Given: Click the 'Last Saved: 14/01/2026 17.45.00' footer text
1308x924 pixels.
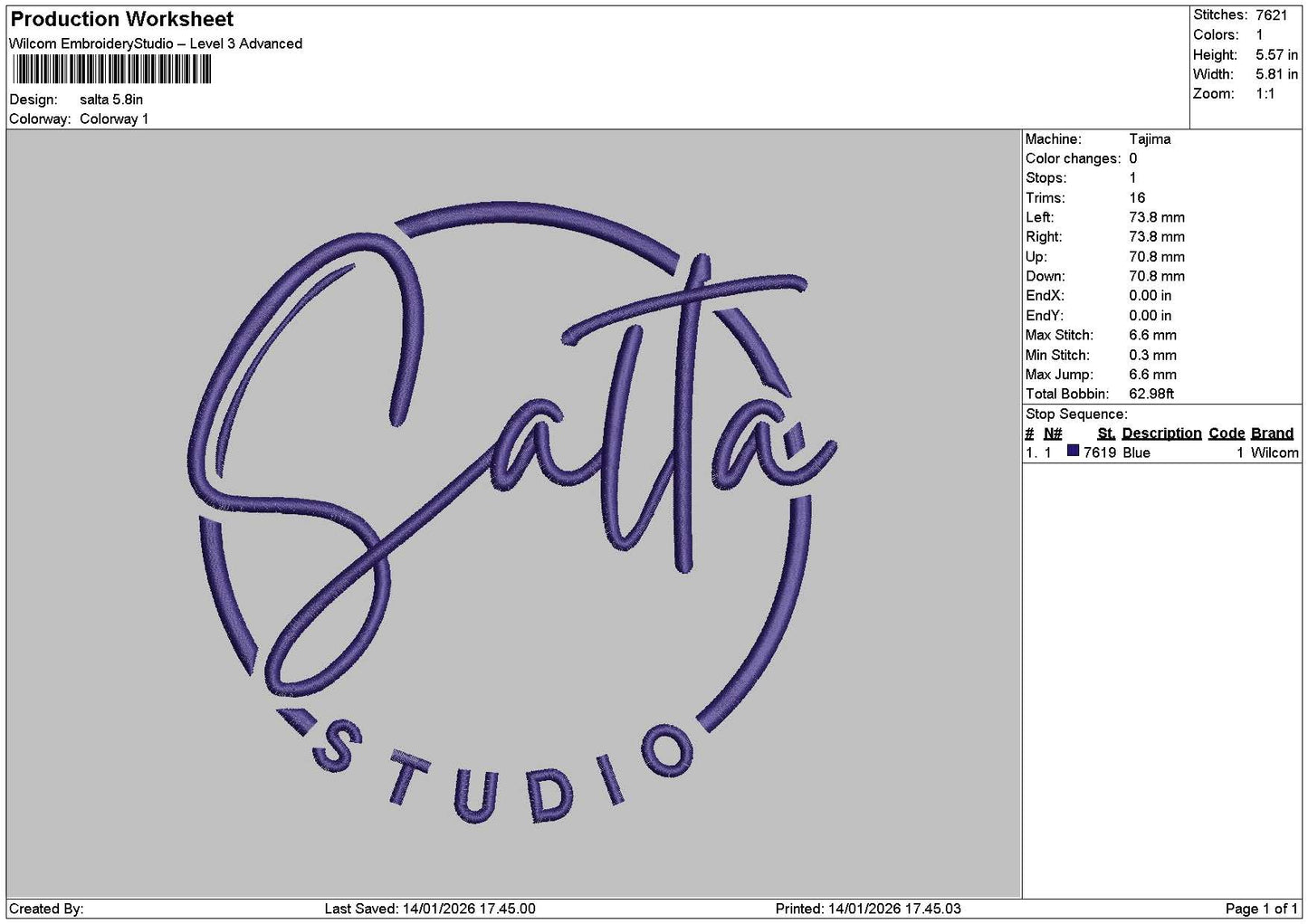Looking at the screenshot, I should 430,909.
